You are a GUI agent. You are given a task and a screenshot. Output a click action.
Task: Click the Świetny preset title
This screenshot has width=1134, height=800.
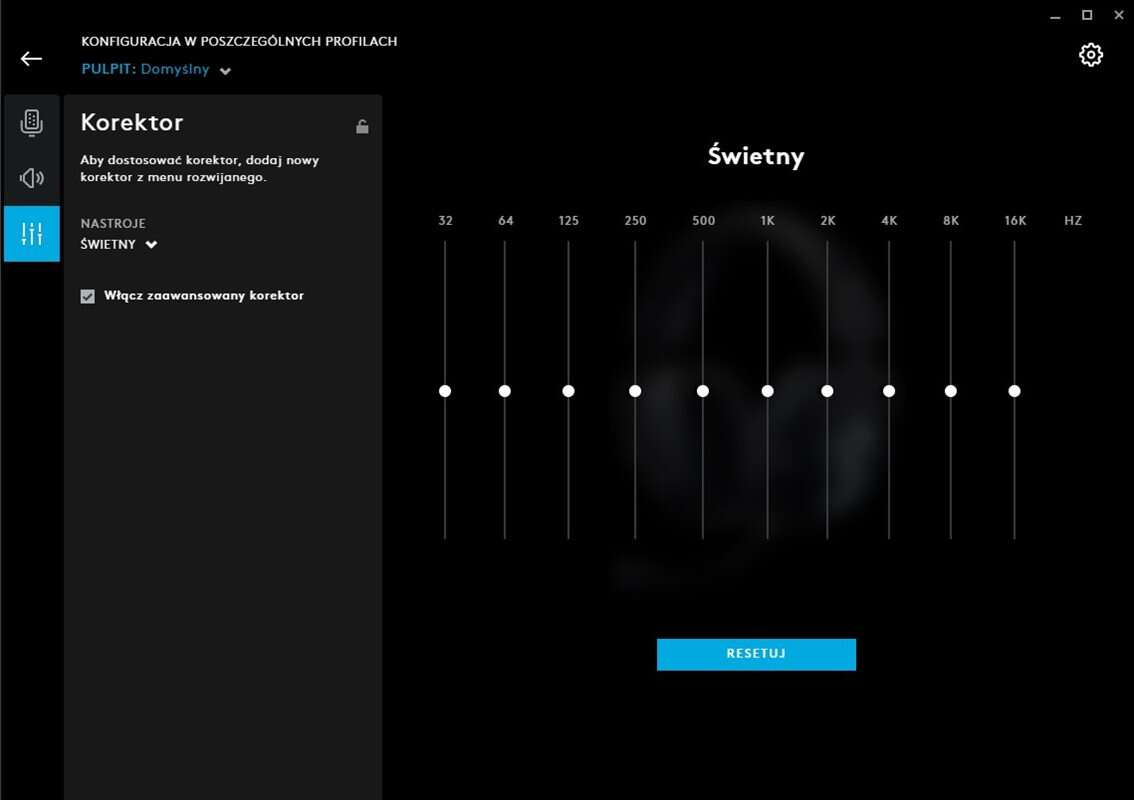tap(756, 156)
